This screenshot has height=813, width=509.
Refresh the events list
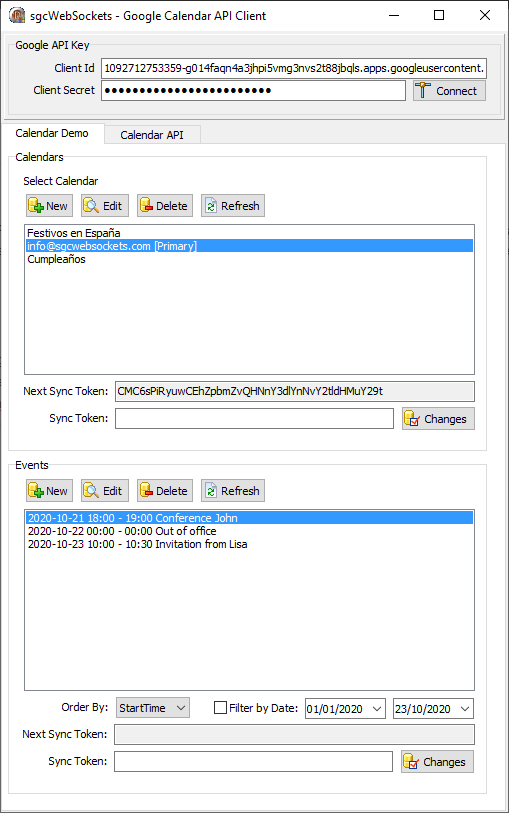[233, 490]
